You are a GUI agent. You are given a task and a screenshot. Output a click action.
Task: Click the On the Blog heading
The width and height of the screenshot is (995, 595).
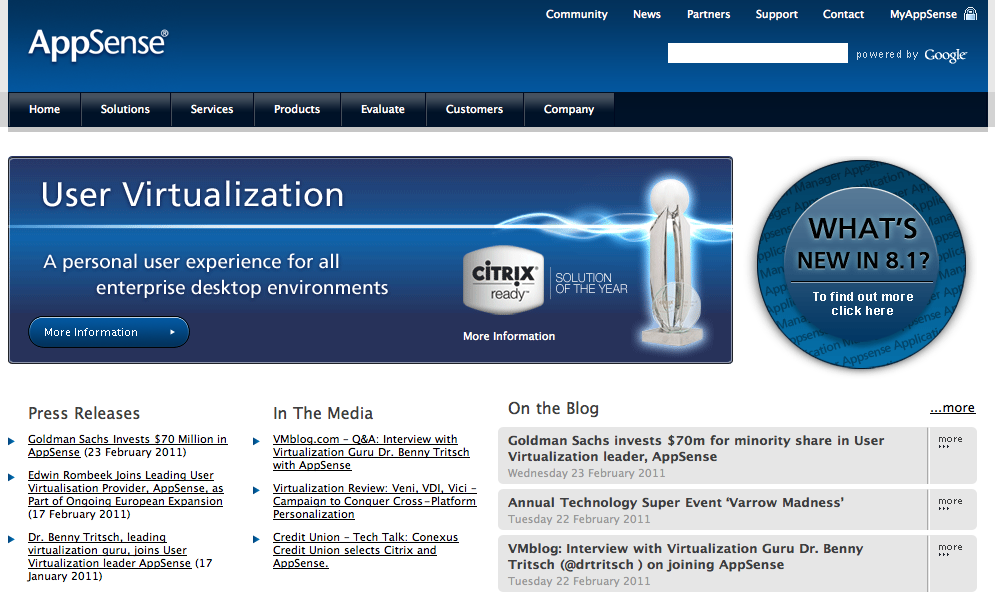[553, 409]
